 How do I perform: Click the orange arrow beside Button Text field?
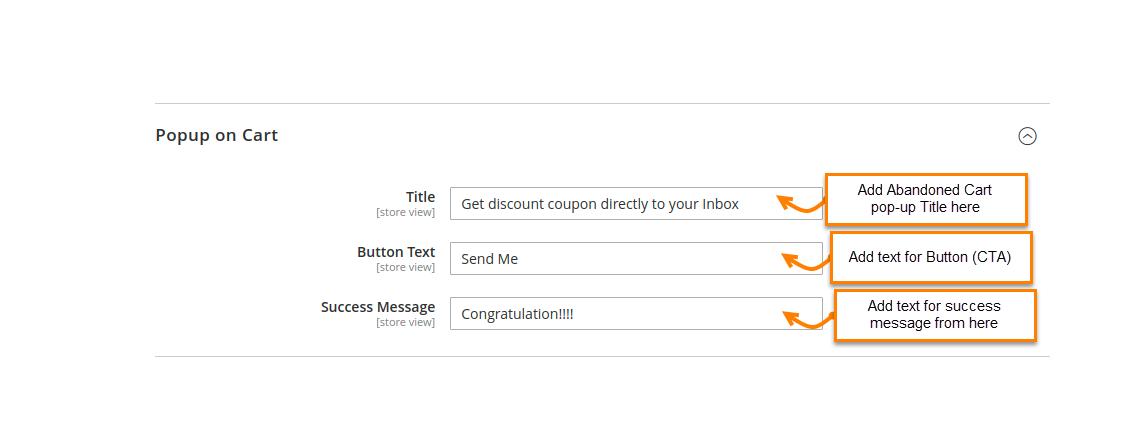[803, 261]
